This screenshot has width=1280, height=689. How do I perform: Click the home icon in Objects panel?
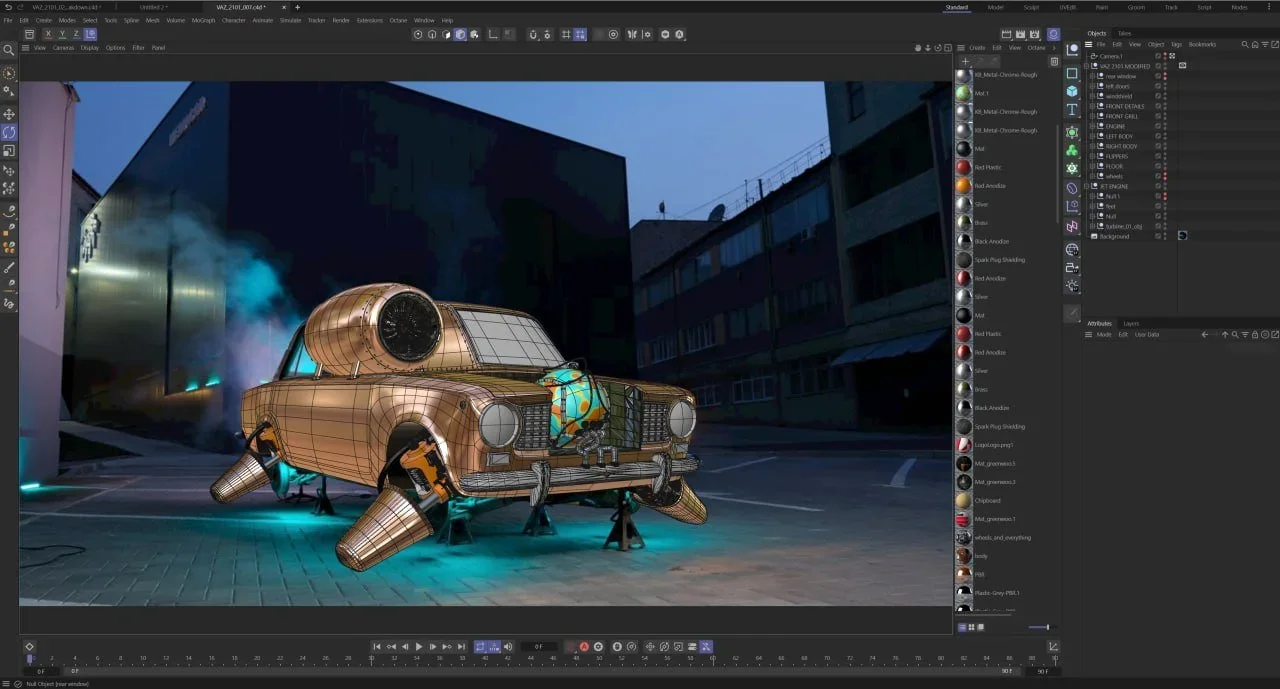pos(1254,44)
